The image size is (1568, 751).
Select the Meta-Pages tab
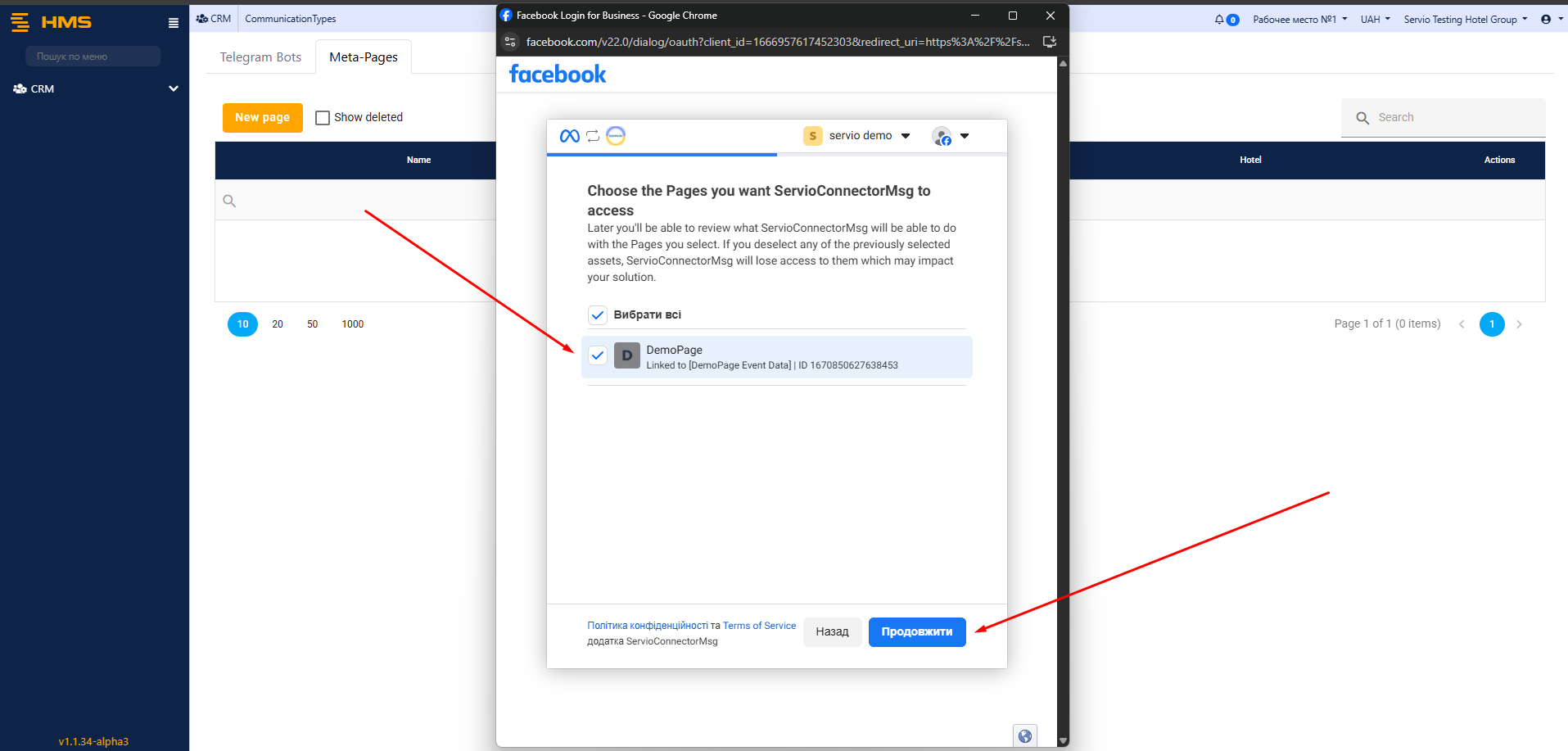[364, 57]
